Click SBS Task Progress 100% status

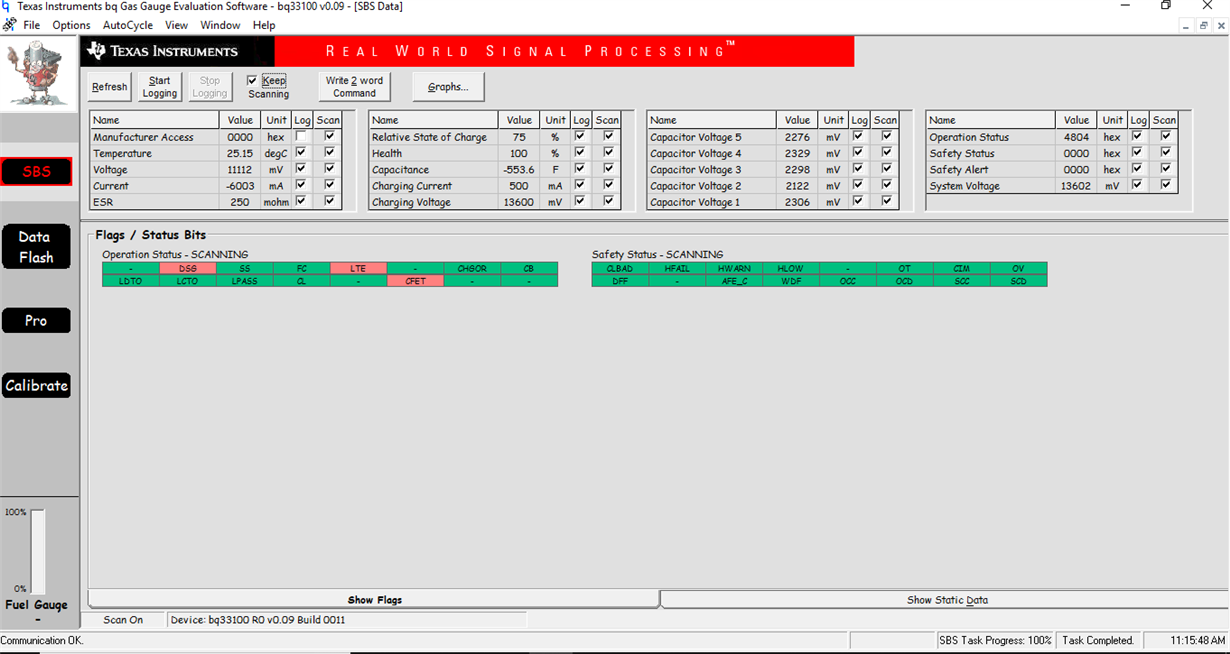pyautogui.click(x=995, y=640)
